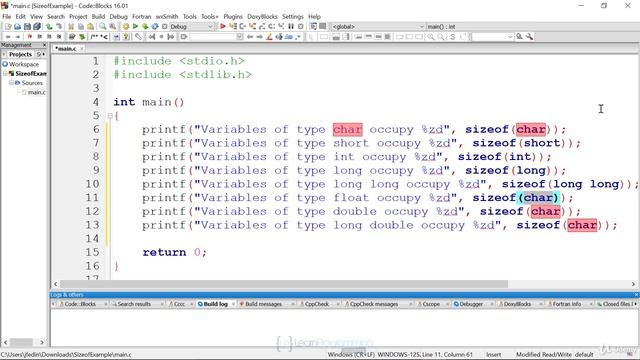Image resolution: width=640 pixels, height=360 pixels.
Task: Collapse code fold marker at line 5
Action: [x=110, y=116]
